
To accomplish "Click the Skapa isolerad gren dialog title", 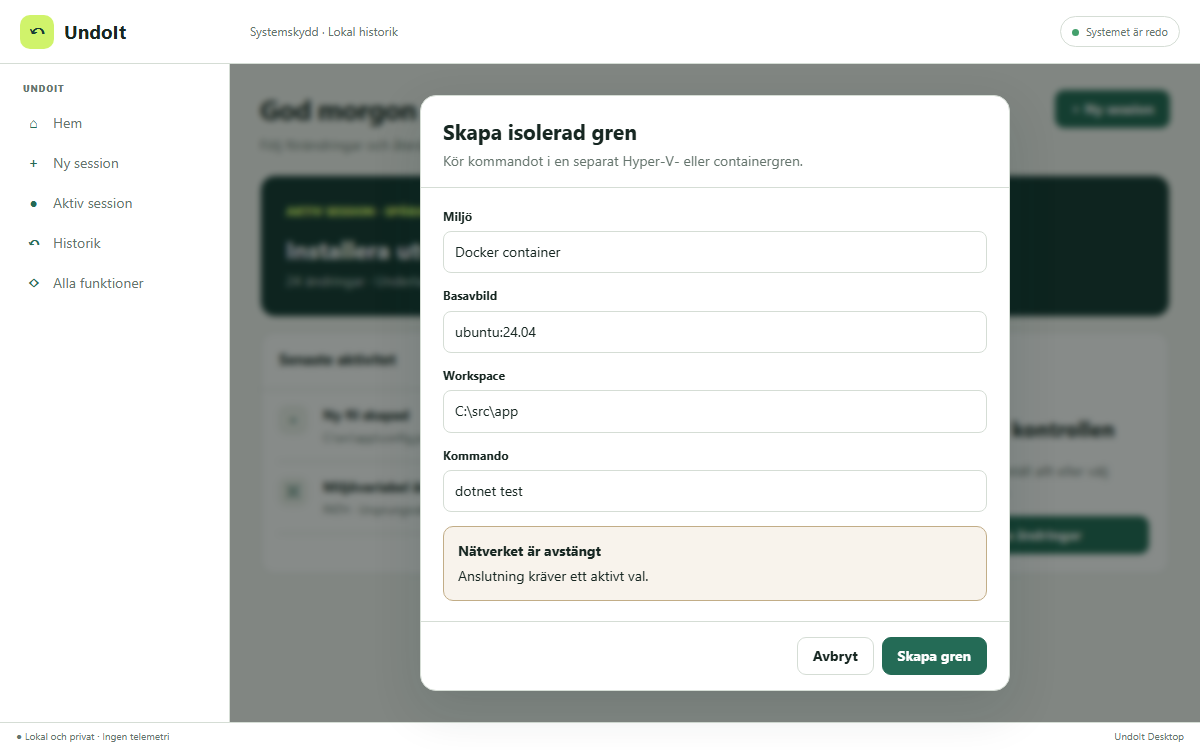I will 540,133.
